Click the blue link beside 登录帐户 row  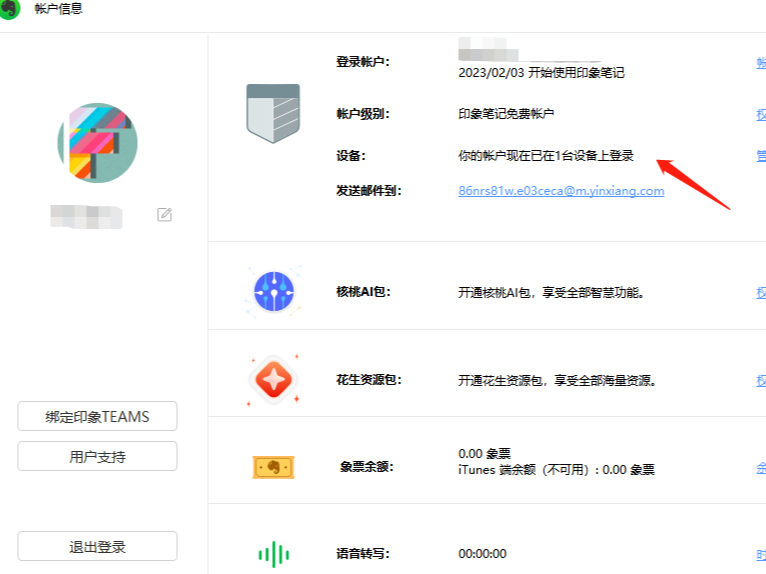761,63
